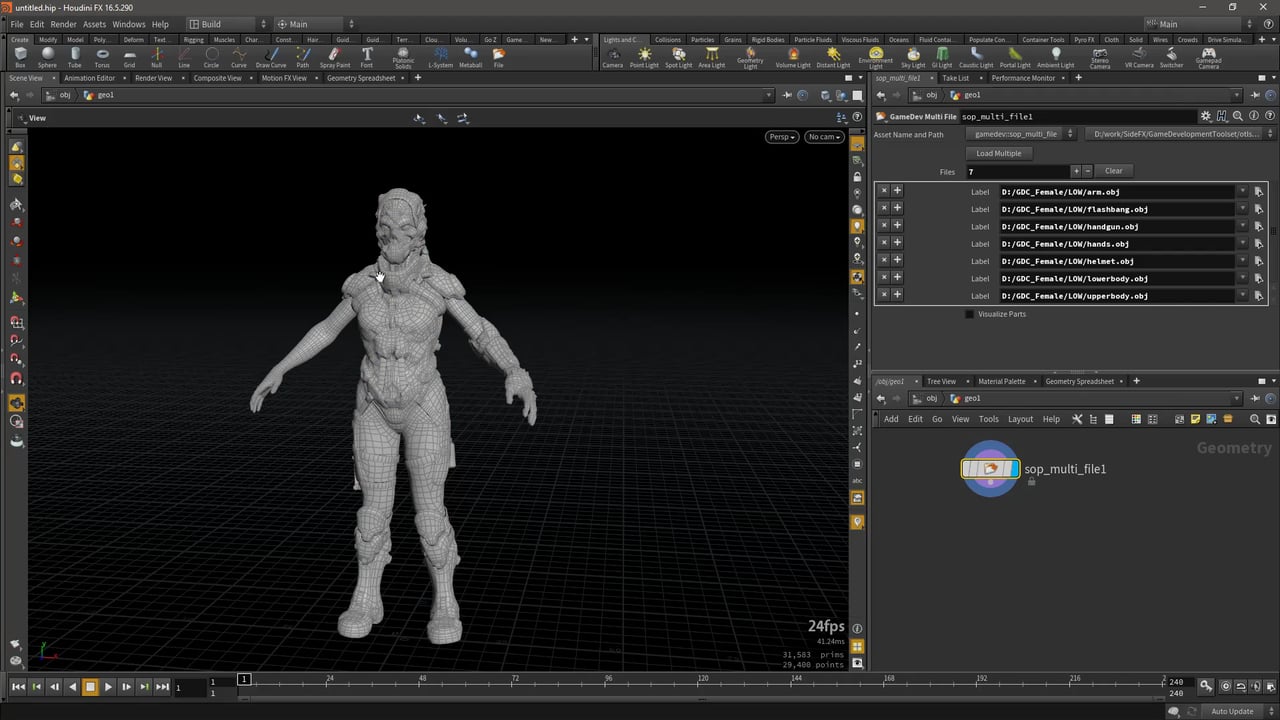
Task: Remove the flashbang.obj file entry
Action: coord(883,209)
